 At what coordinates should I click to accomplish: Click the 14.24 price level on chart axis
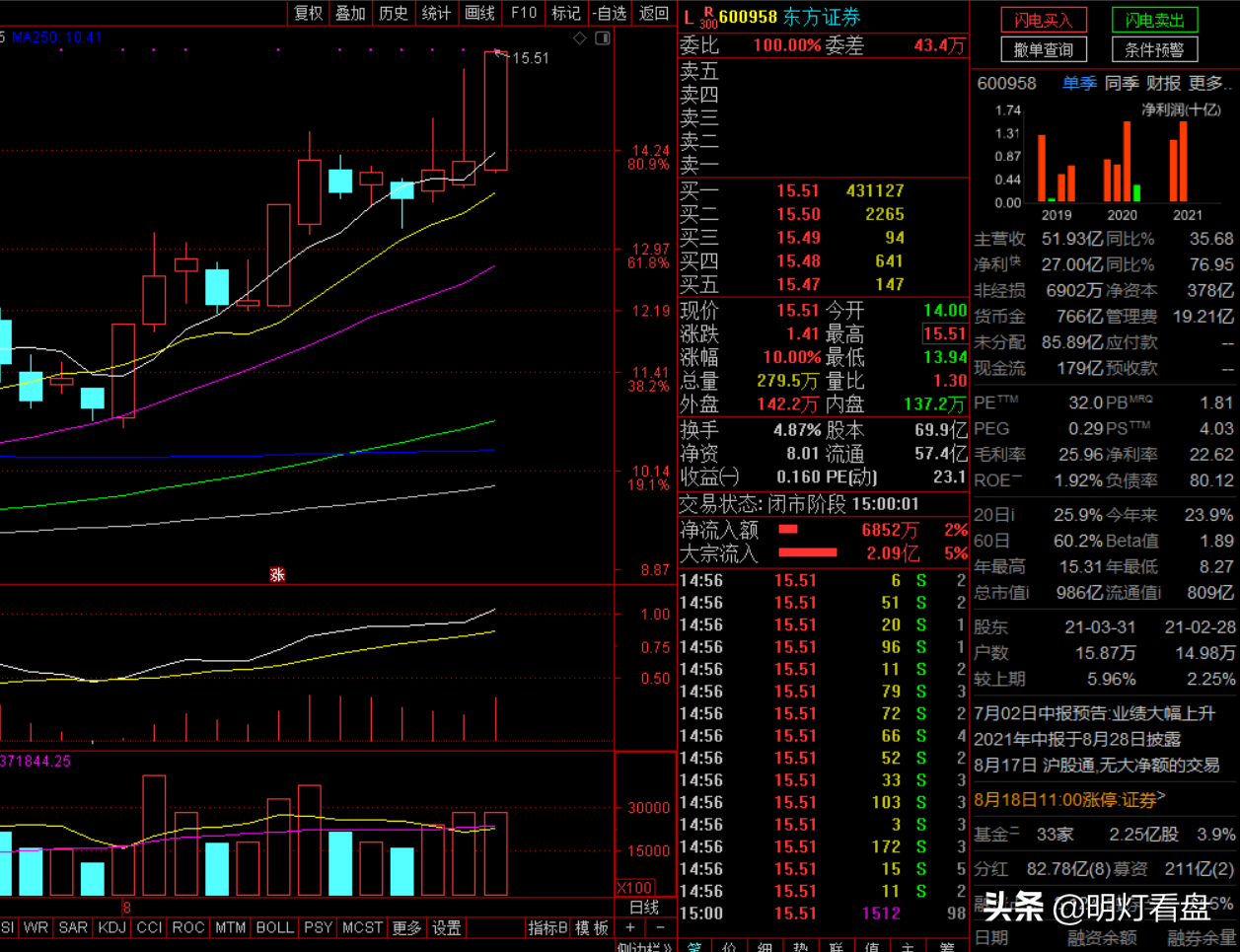pyautogui.click(x=650, y=151)
